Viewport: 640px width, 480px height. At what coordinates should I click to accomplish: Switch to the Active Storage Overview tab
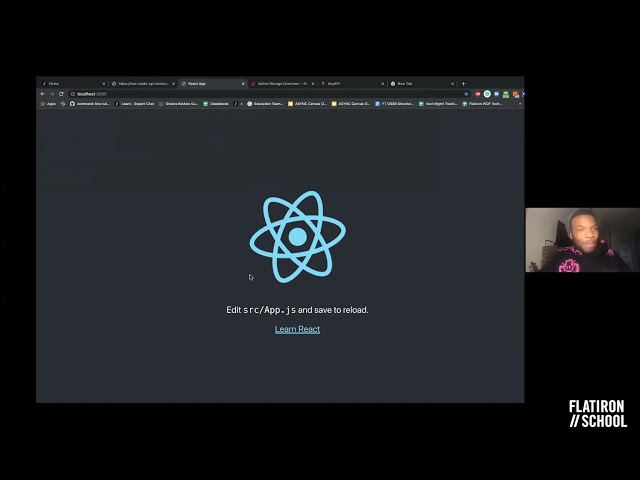click(282, 84)
